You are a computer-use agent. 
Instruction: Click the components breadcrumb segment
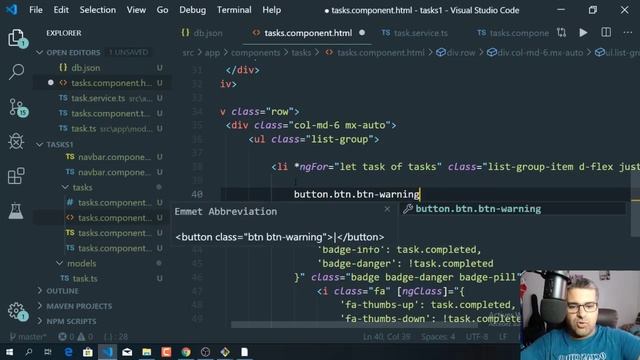tap(256, 53)
